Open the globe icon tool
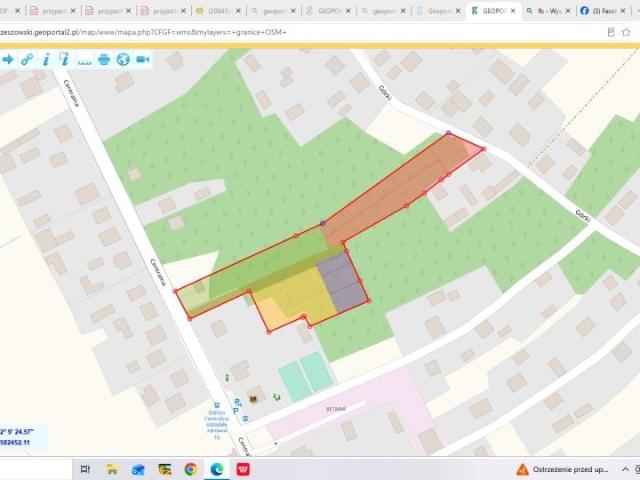Image resolution: width=640 pixels, height=480 pixels. coord(123,60)
